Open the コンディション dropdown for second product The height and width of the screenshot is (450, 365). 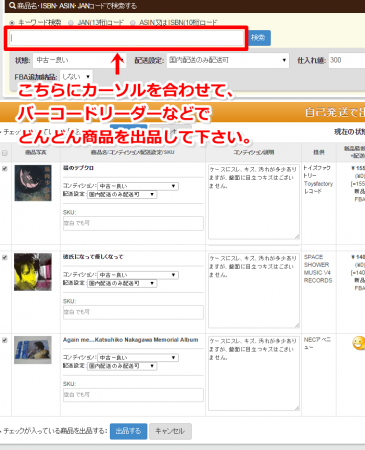(x=138, y=275)
